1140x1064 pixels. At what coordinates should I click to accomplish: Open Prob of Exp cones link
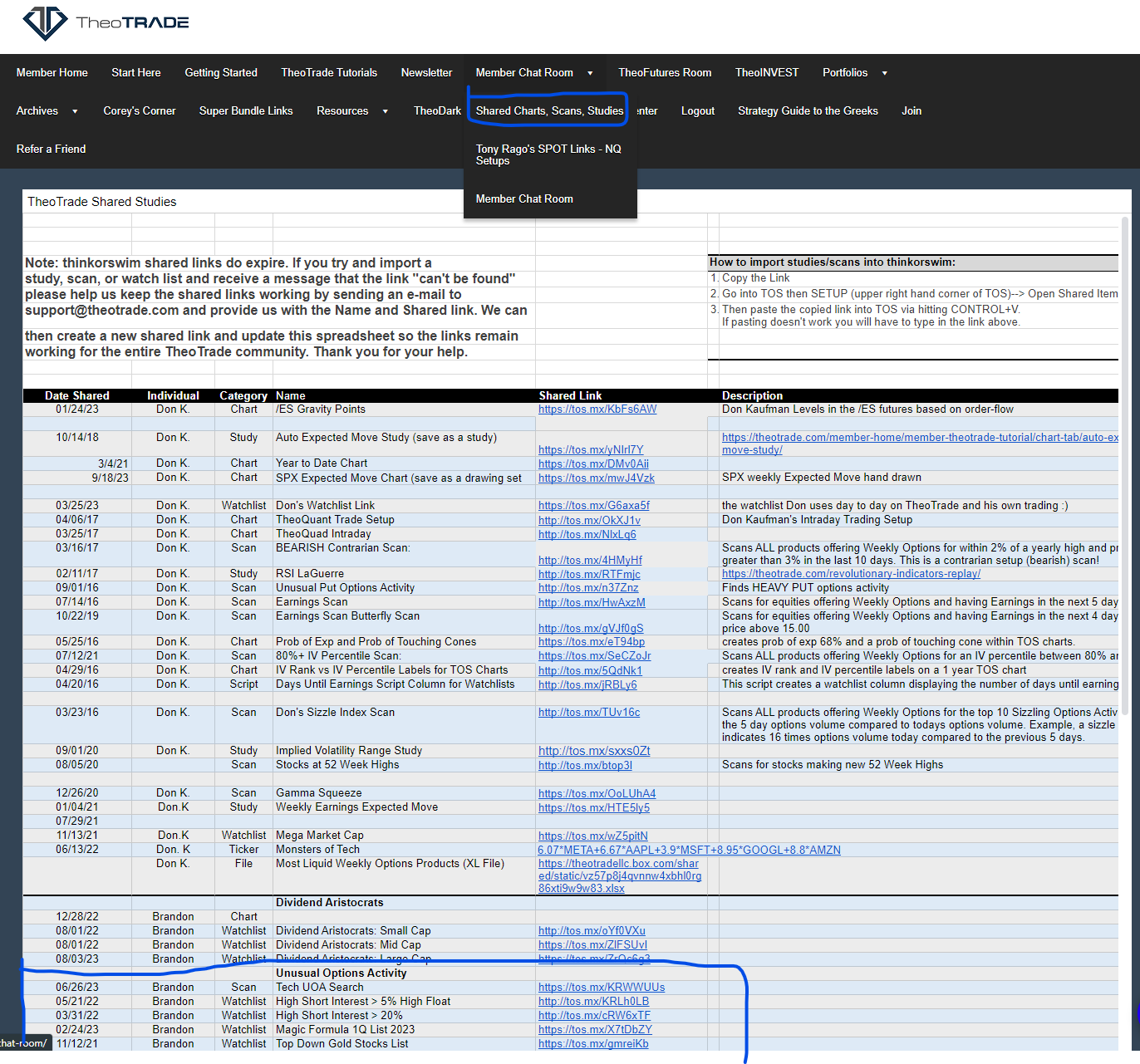592,642
